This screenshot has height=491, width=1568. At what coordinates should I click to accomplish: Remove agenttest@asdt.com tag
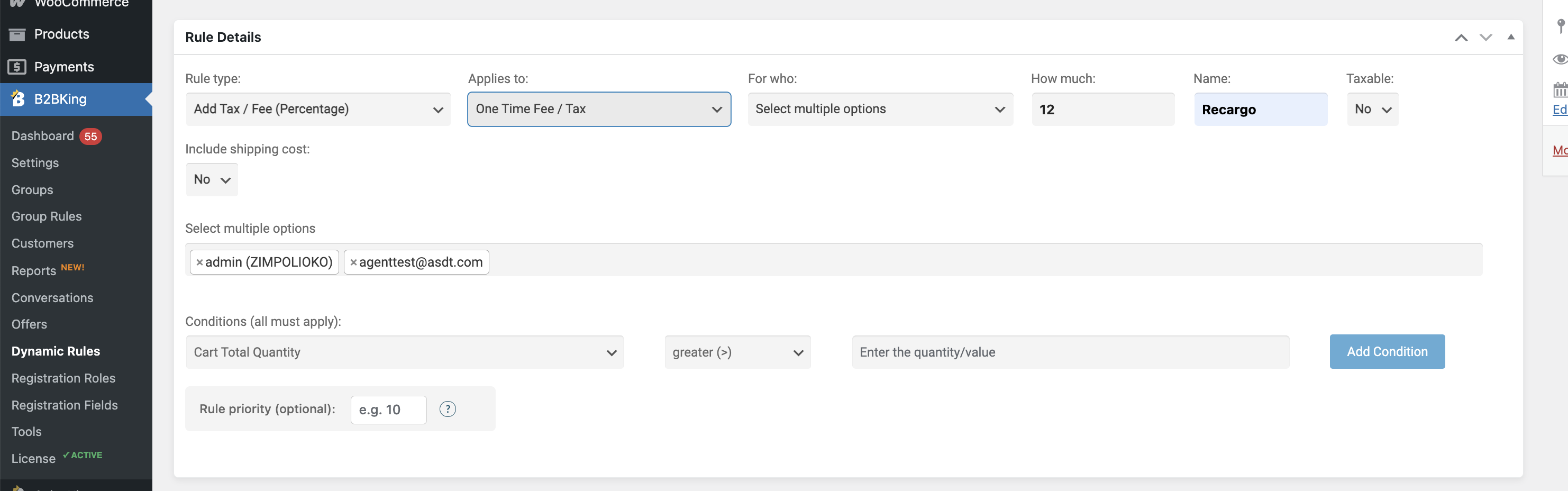[354, 262]
